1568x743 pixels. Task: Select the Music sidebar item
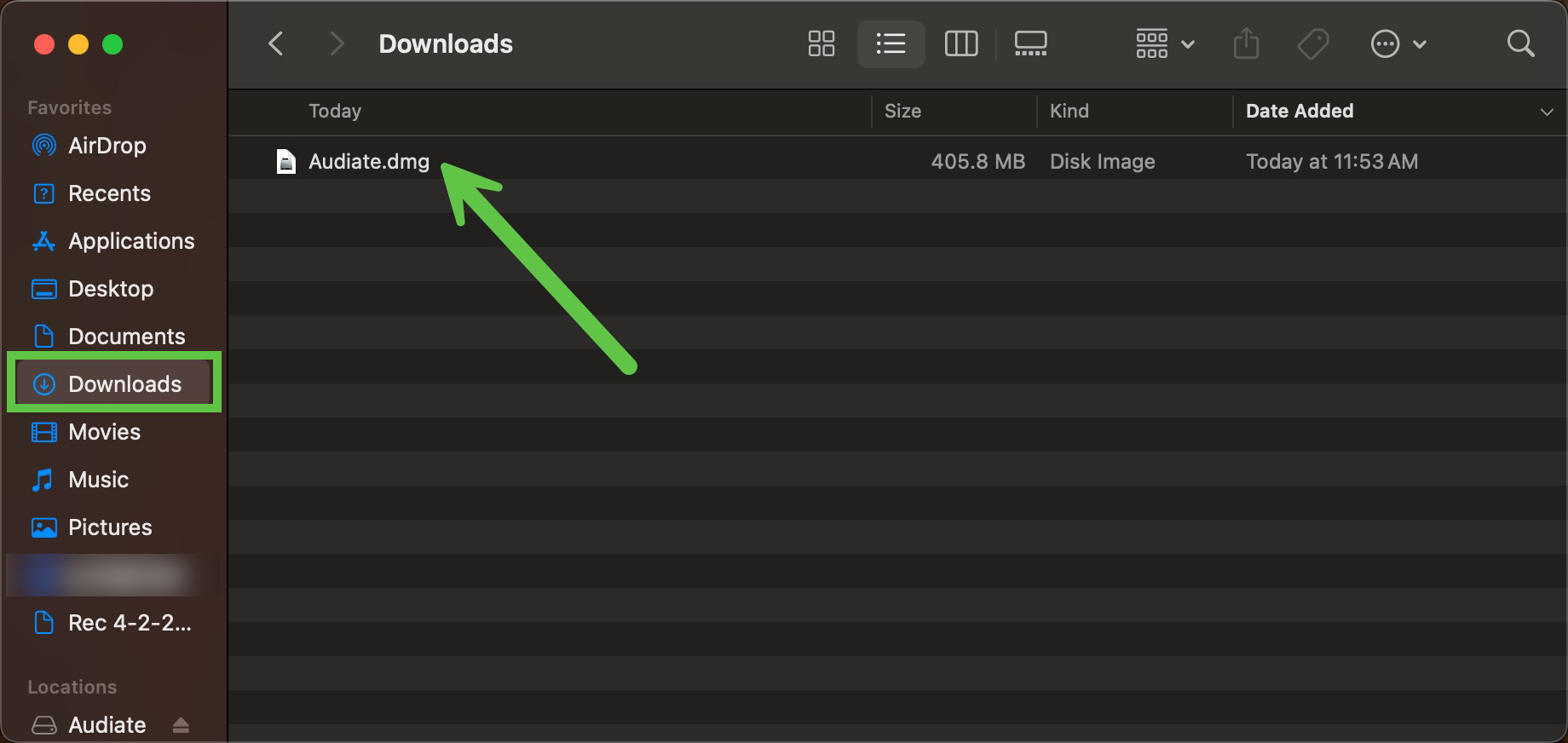coord(98,480)
